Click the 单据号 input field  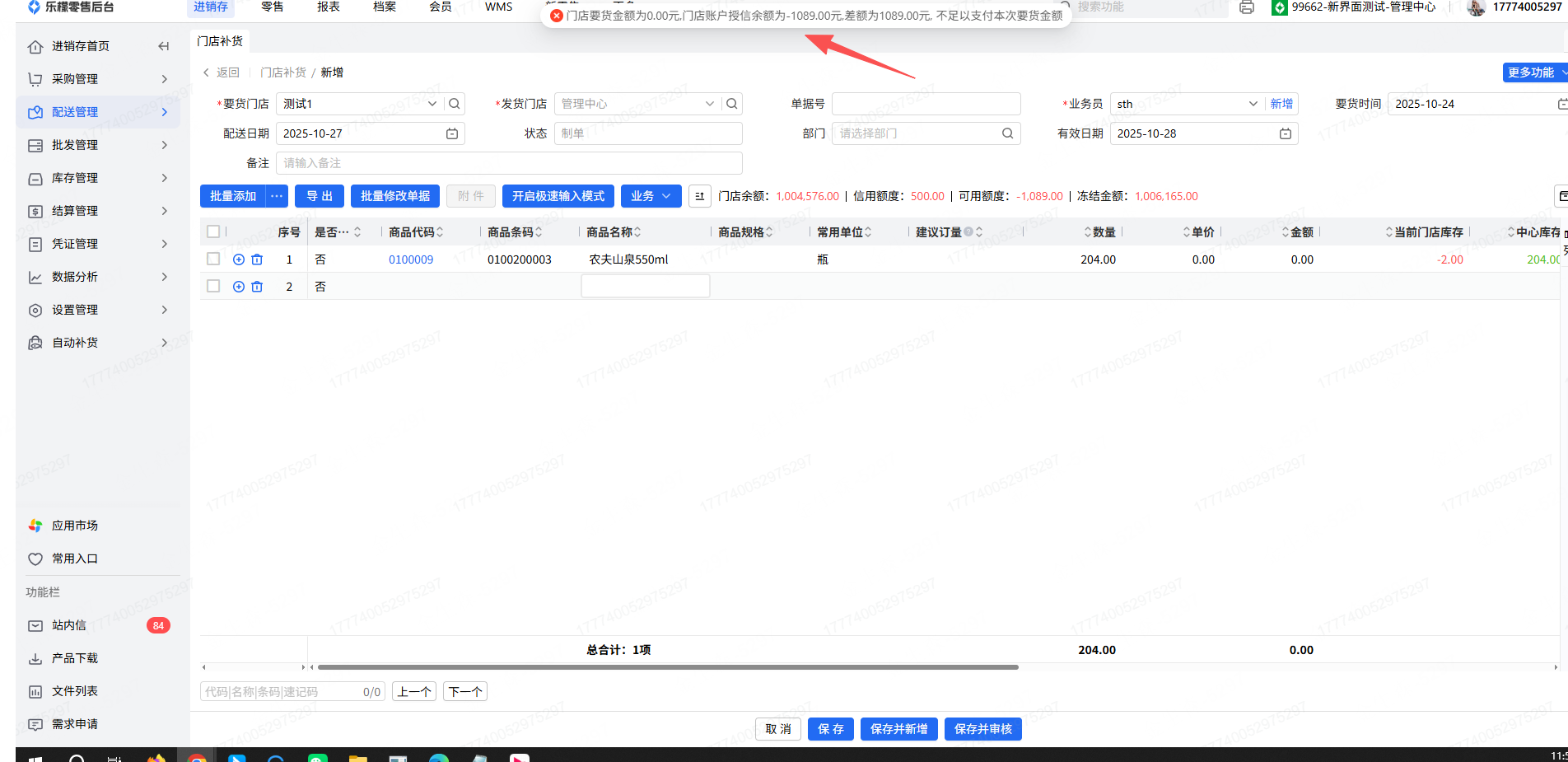point(926,104)
